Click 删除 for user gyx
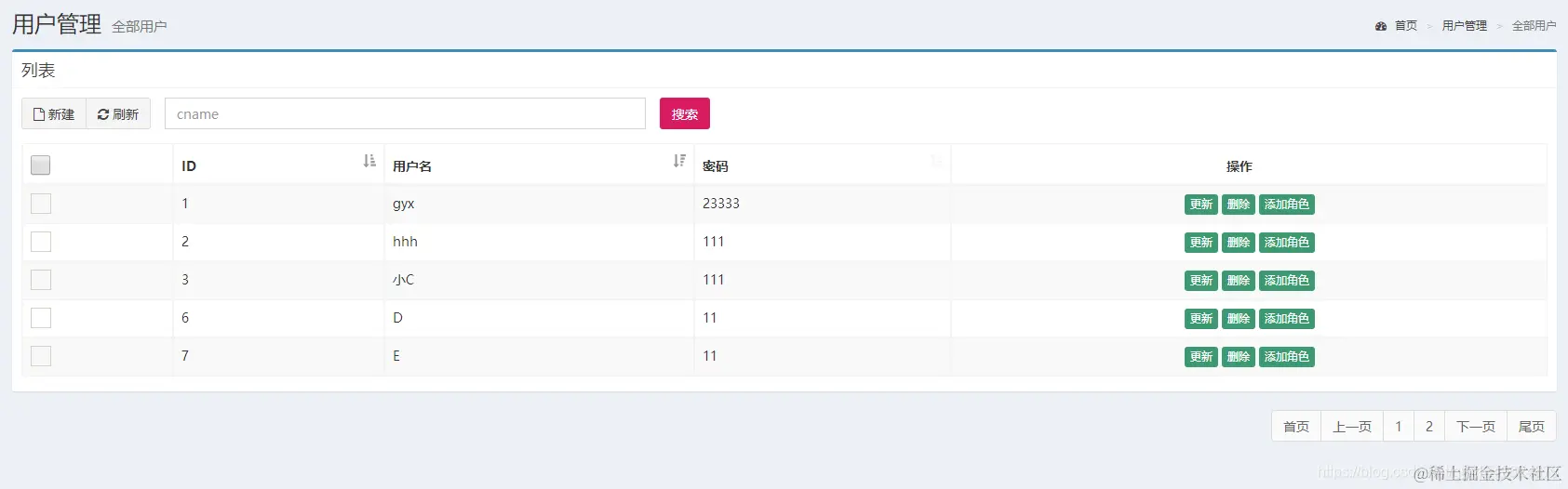 pos(1239,205)
